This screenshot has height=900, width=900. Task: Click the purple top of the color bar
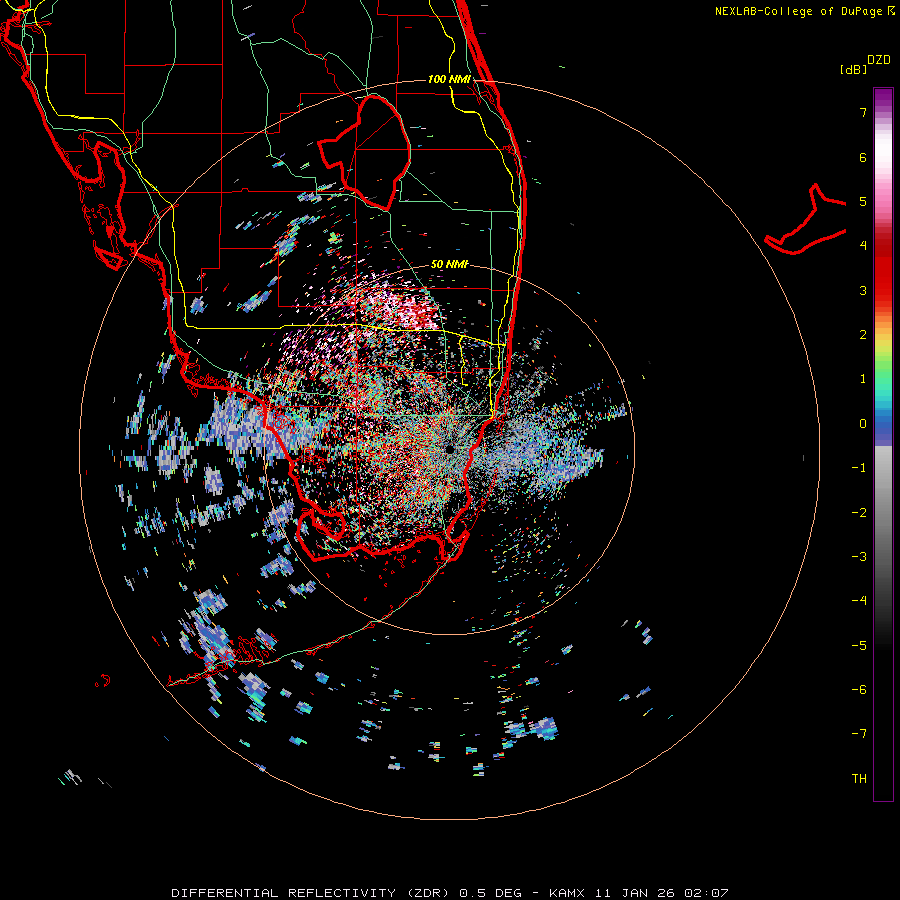coord(883,99)
